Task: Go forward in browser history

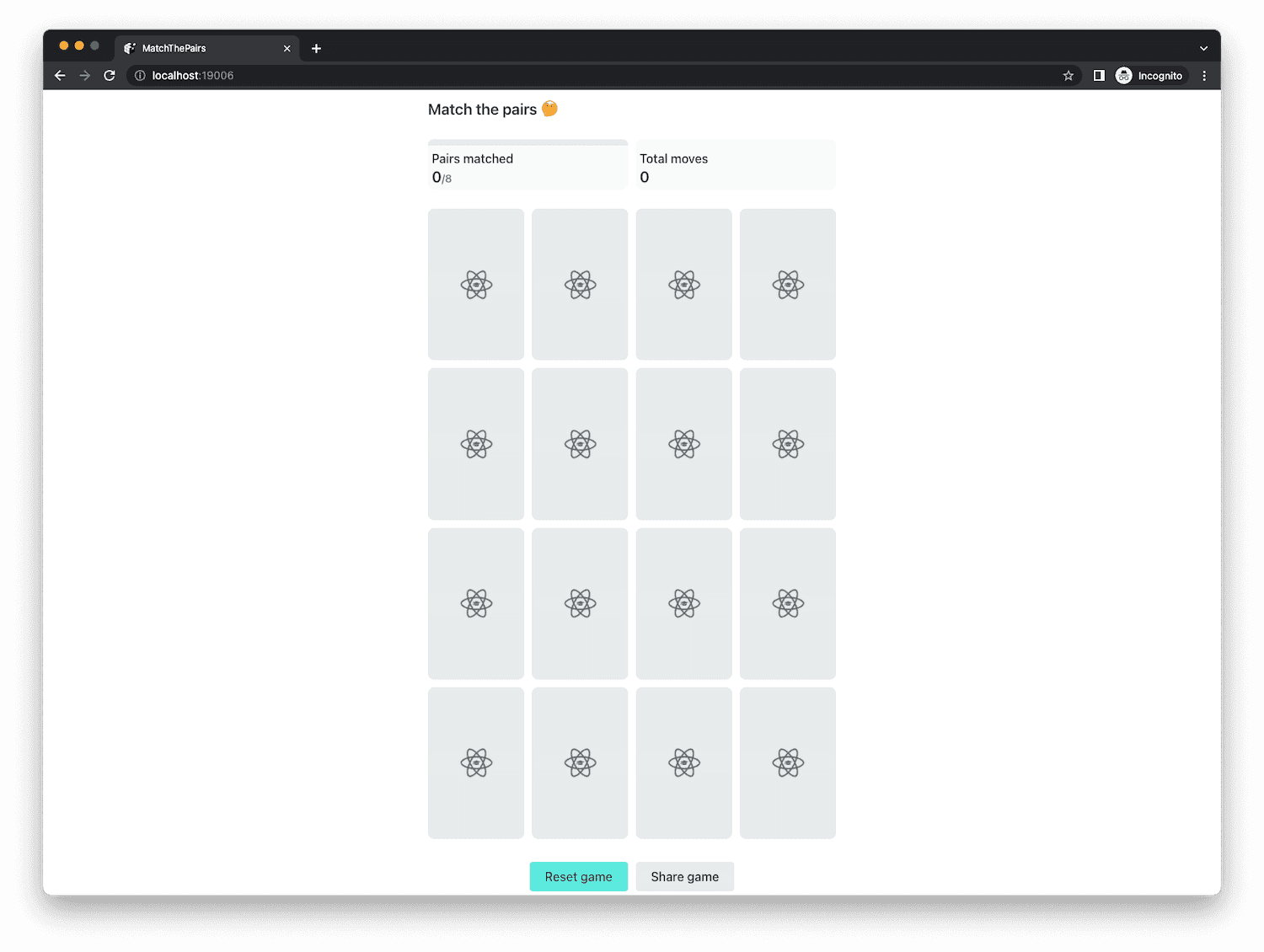Action: tap(84, 76)
